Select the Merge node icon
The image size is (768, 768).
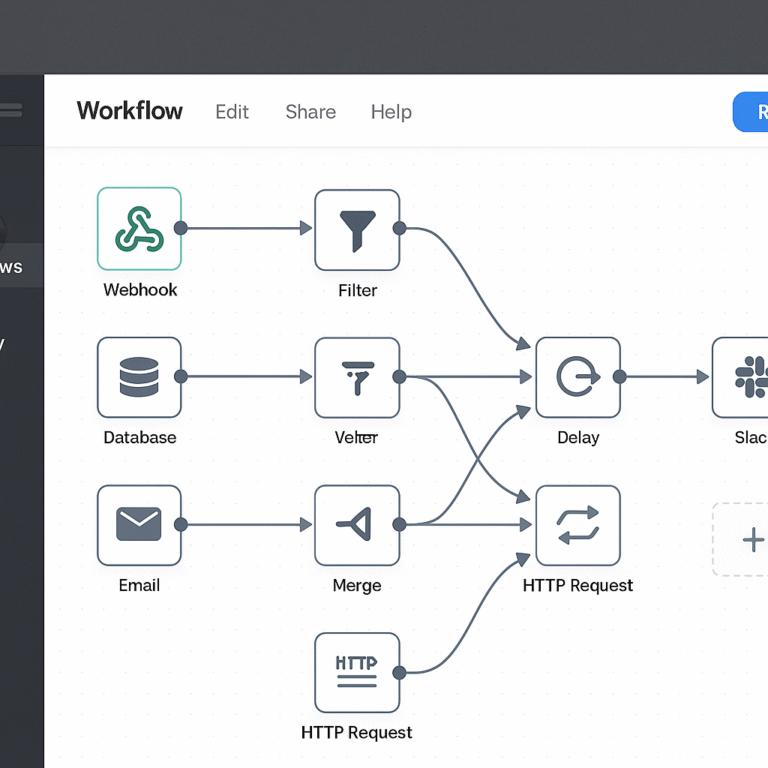[357, 525]
